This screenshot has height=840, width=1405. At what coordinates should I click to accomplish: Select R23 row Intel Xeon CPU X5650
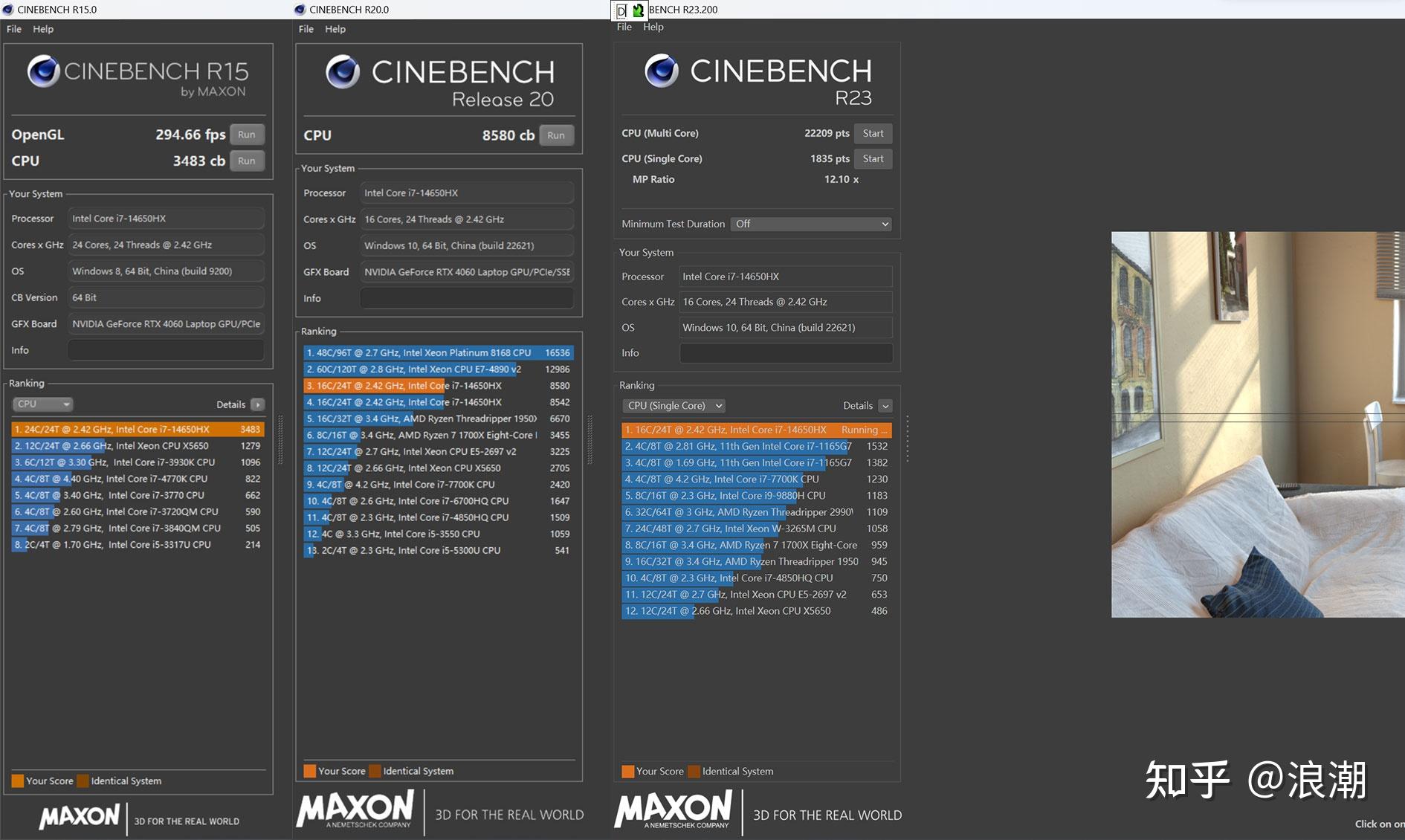tap(757, 611)
